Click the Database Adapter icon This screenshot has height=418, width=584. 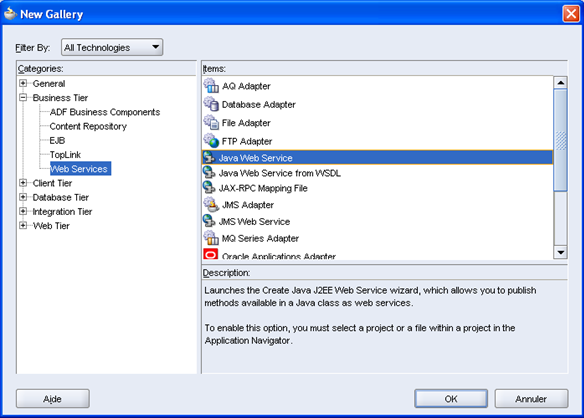pos(211,104)
